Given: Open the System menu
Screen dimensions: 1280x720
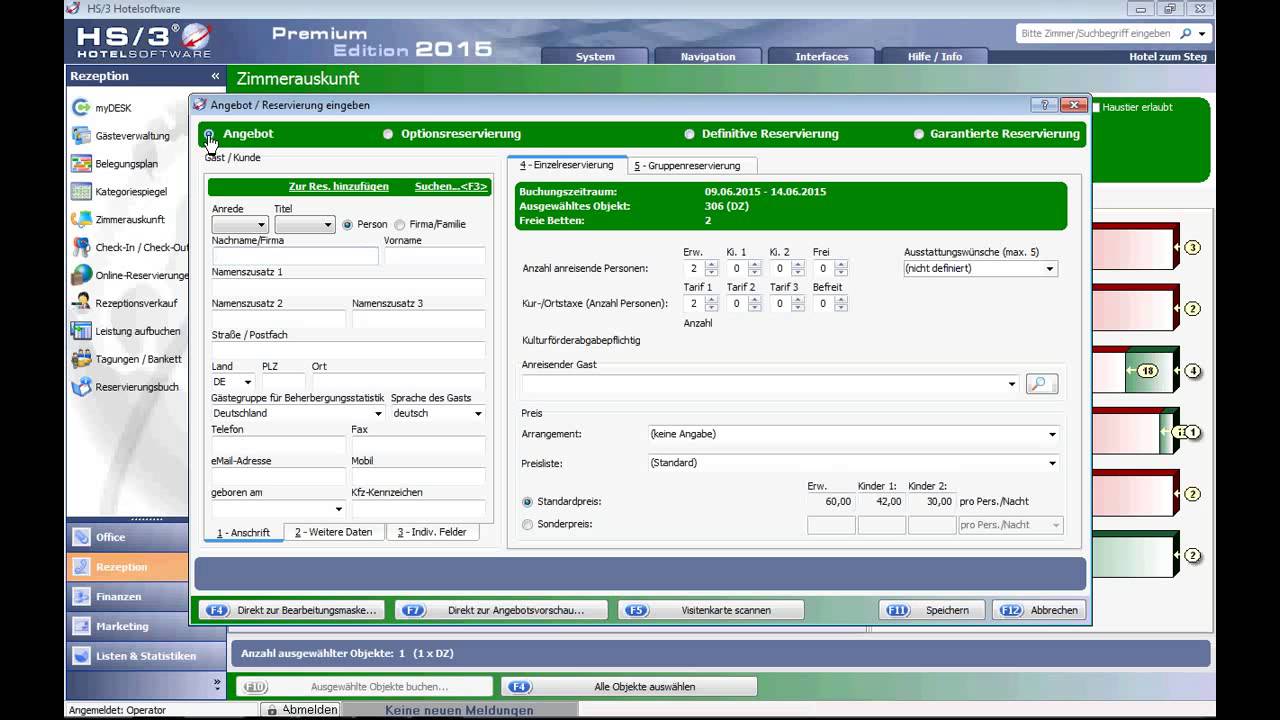Looking at the screenshot, I should coord(595,57).
